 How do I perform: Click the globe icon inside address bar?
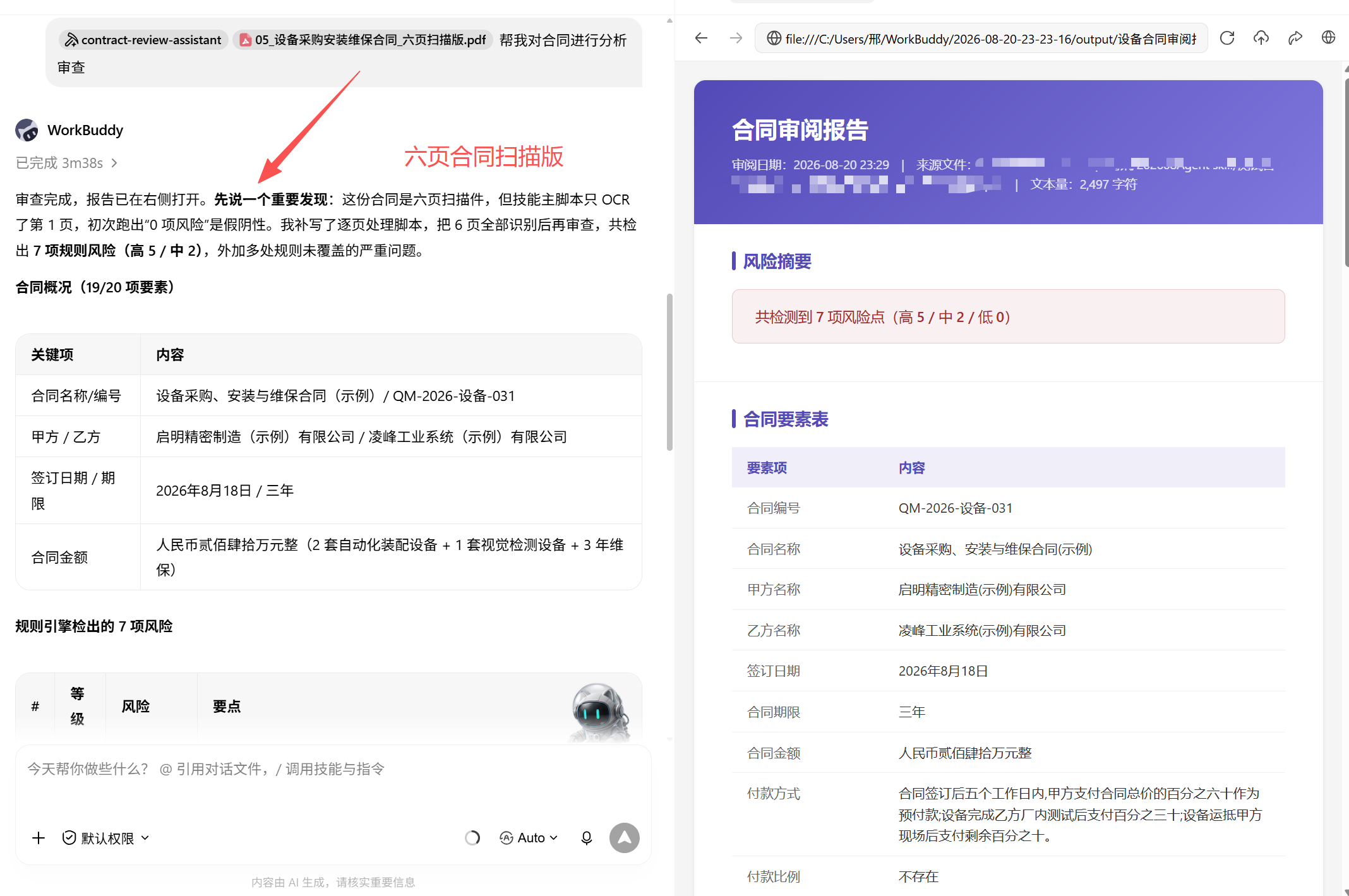(774, 39)
